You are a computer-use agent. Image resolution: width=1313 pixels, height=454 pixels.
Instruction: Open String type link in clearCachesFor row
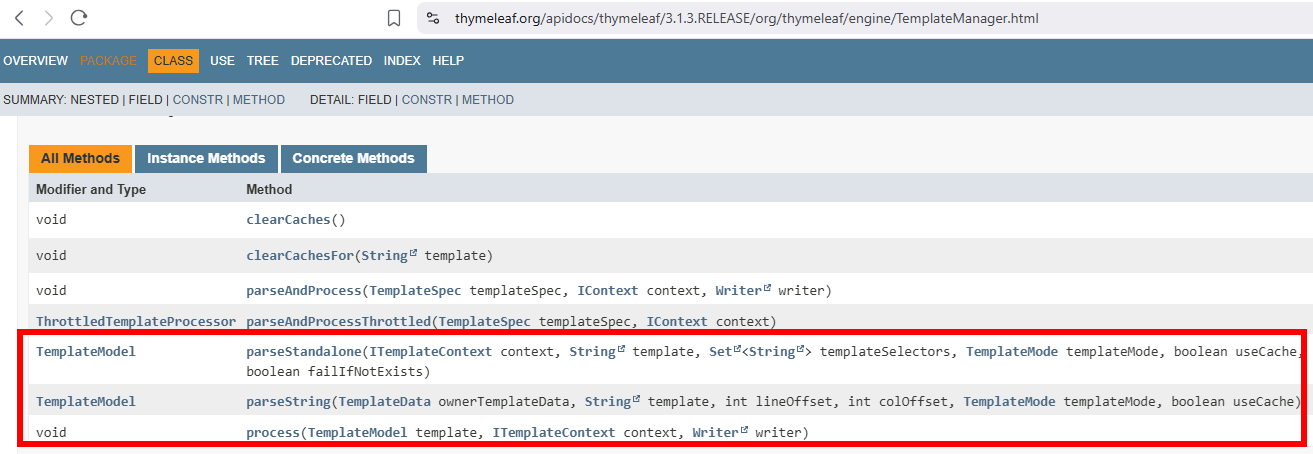(389, 255)
